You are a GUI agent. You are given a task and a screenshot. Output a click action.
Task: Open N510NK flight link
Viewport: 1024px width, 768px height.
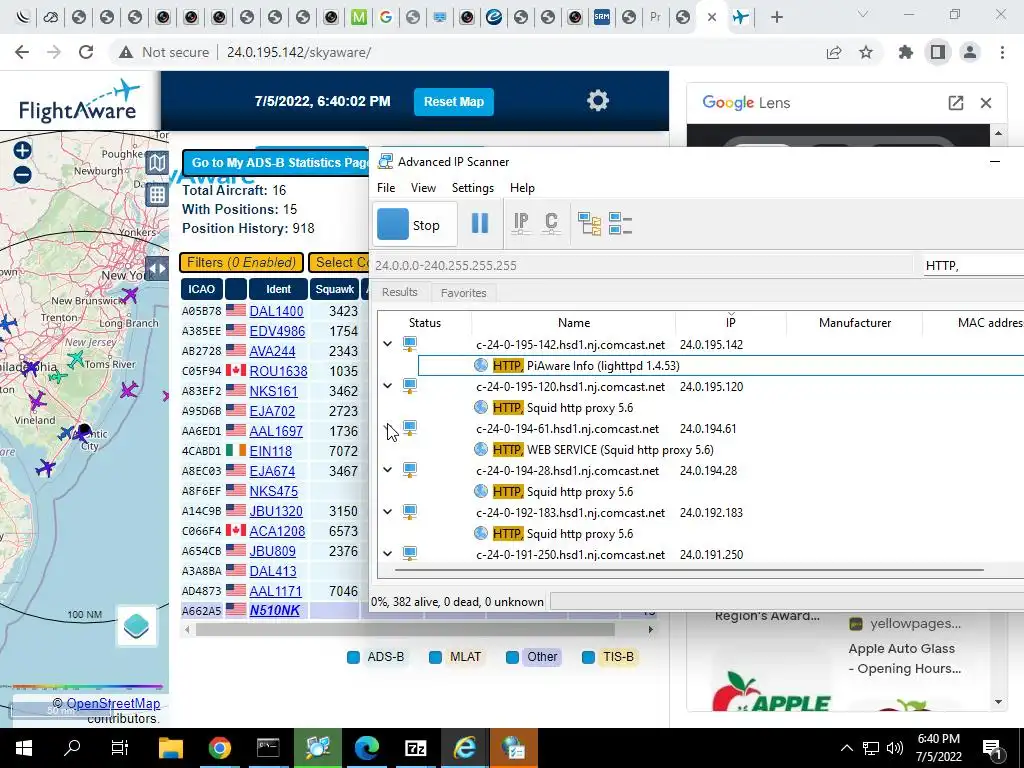[x=274, y=611]
